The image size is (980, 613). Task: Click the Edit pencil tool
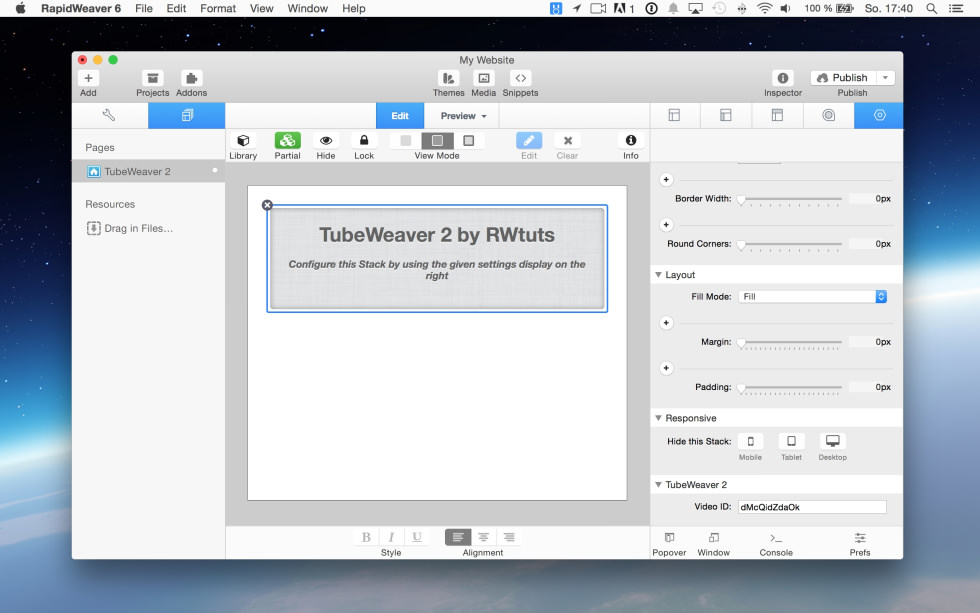pos(529,141)
